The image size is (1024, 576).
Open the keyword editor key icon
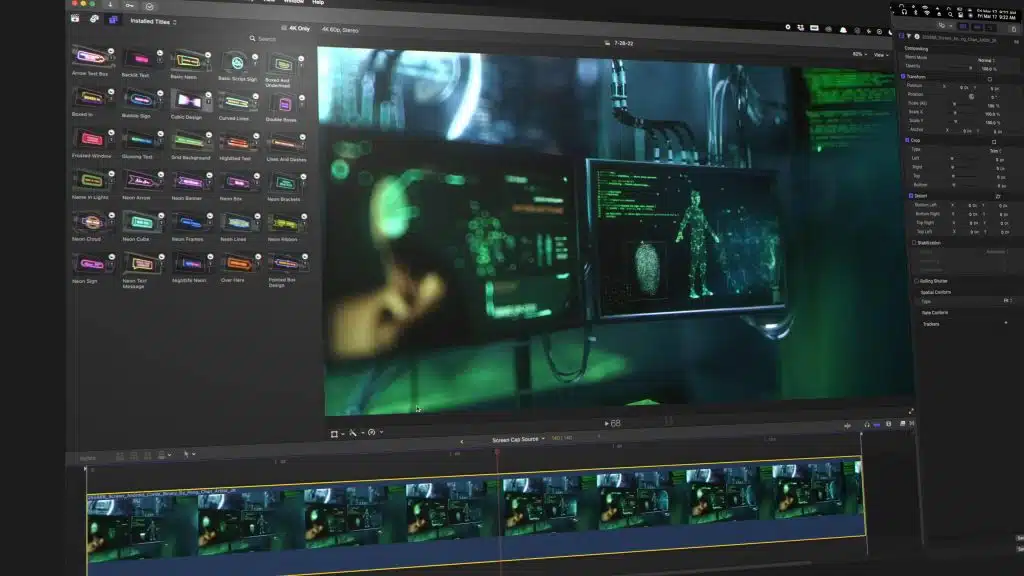[129, 5]
